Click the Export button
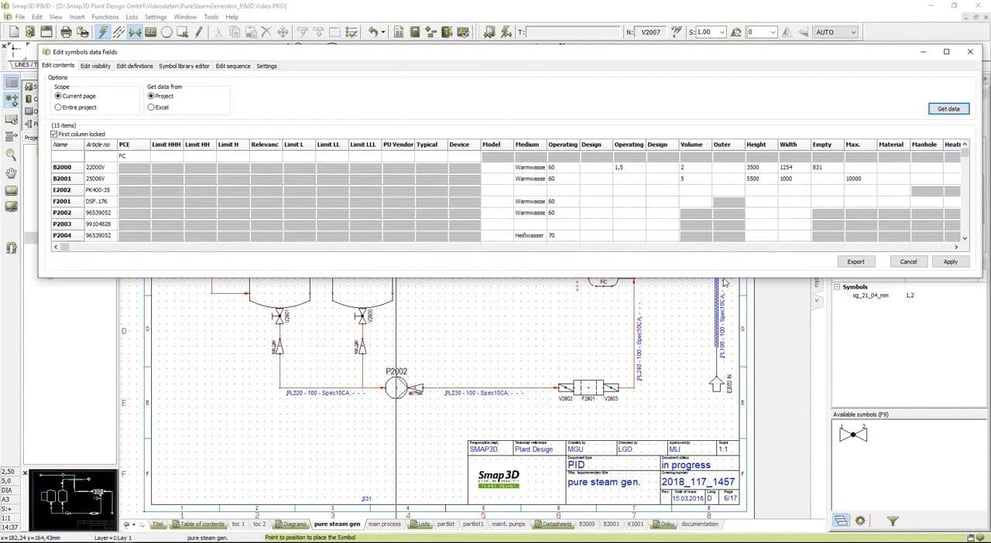This screenshot has width=991, height=543. pos(856,262)
